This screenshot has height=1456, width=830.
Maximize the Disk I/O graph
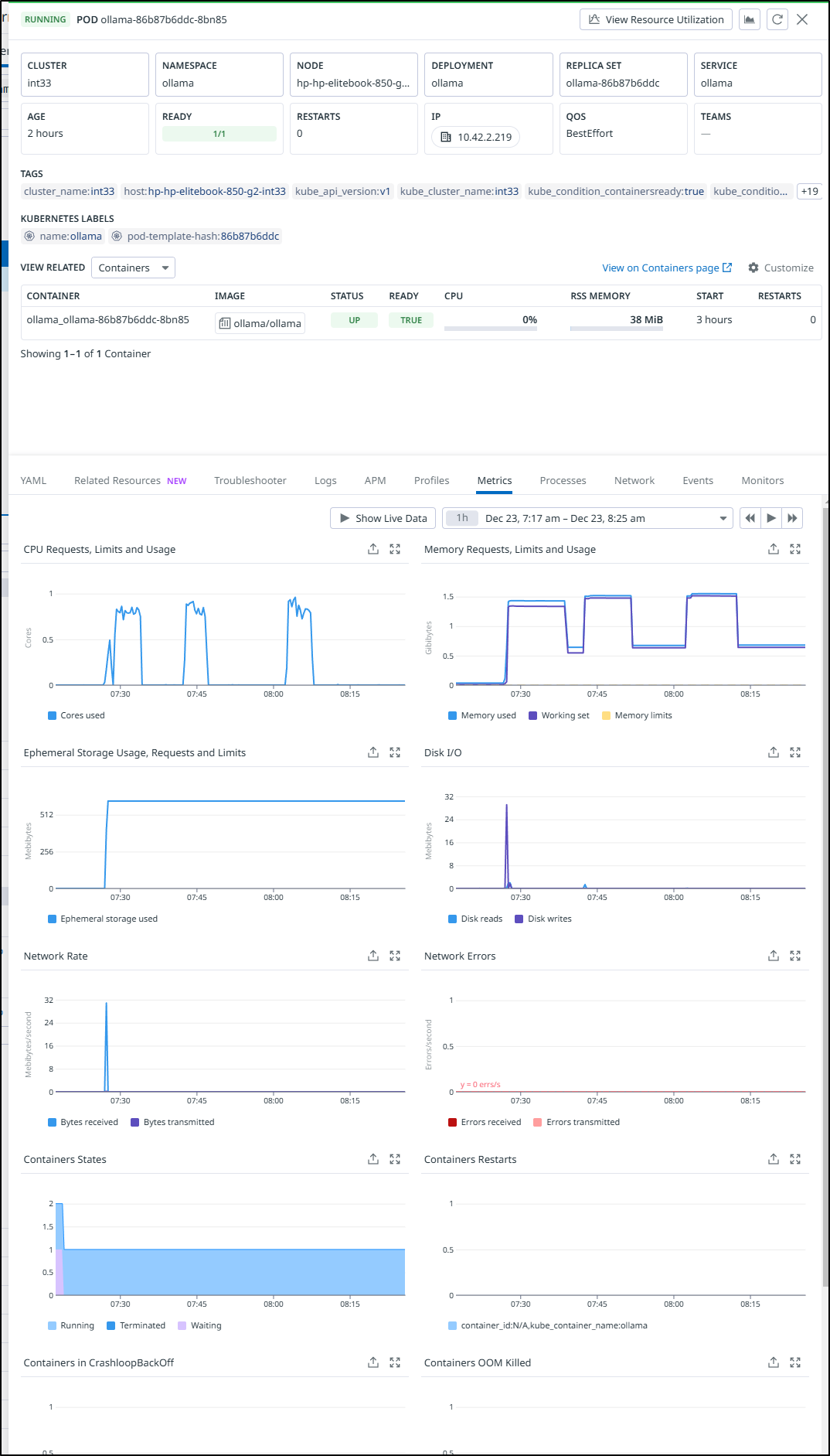(x=795, y=752)
